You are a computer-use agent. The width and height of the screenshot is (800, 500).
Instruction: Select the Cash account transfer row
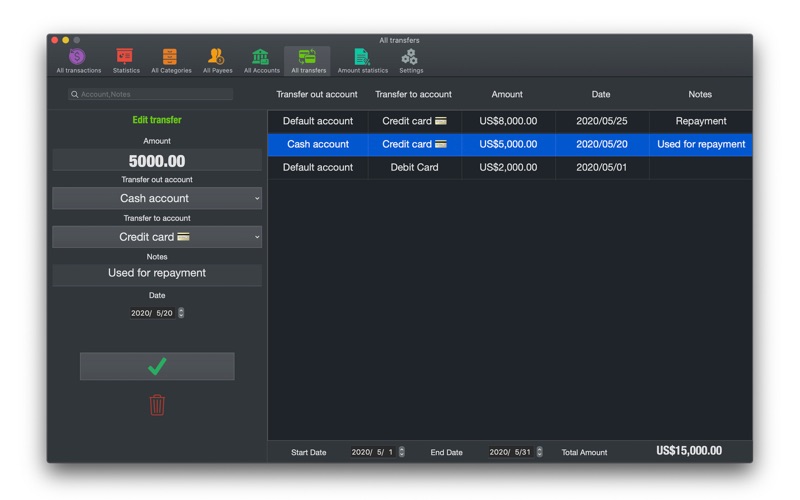click(510, 144)
